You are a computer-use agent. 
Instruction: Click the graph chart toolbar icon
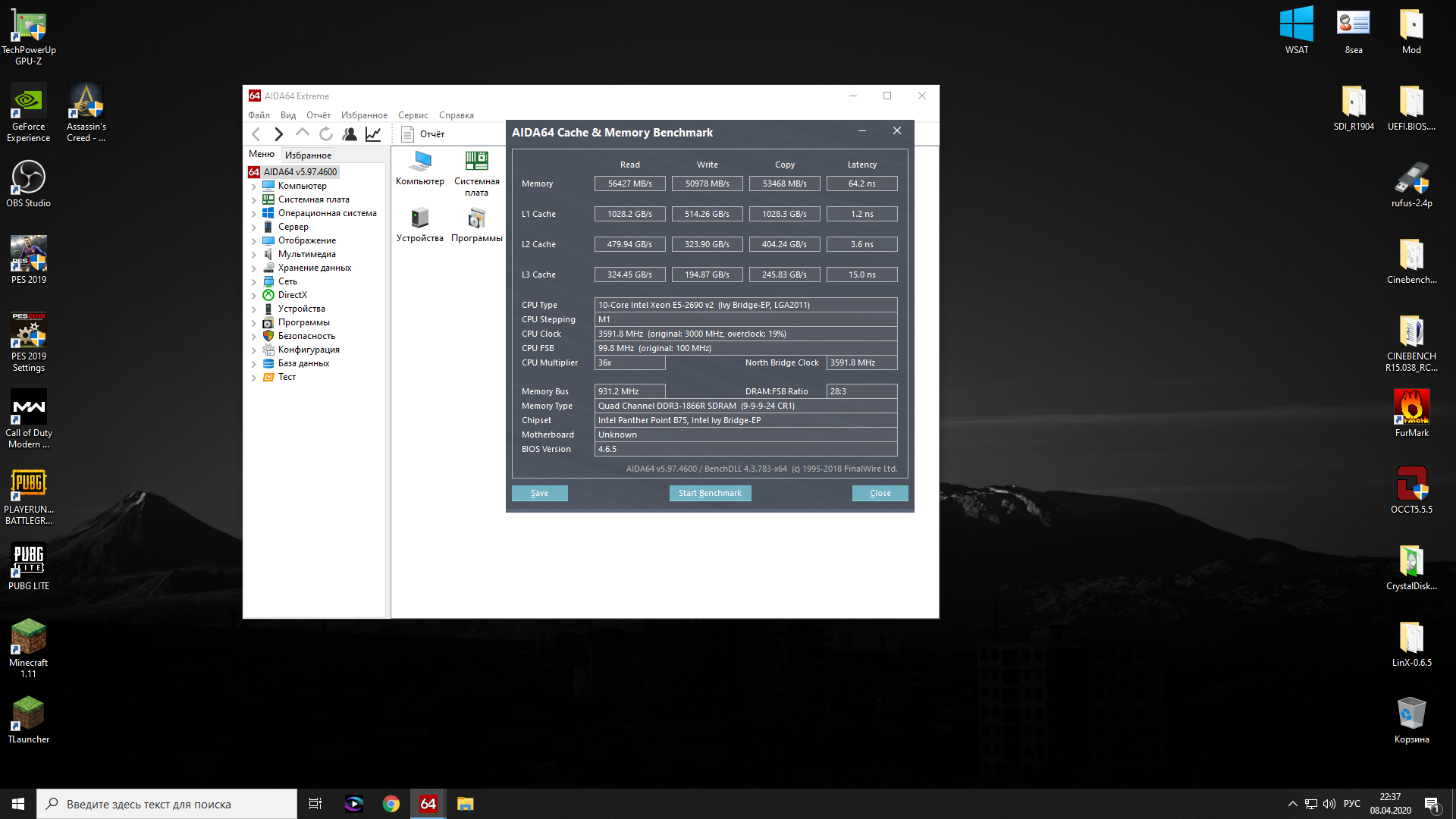[x=373, y=134]
